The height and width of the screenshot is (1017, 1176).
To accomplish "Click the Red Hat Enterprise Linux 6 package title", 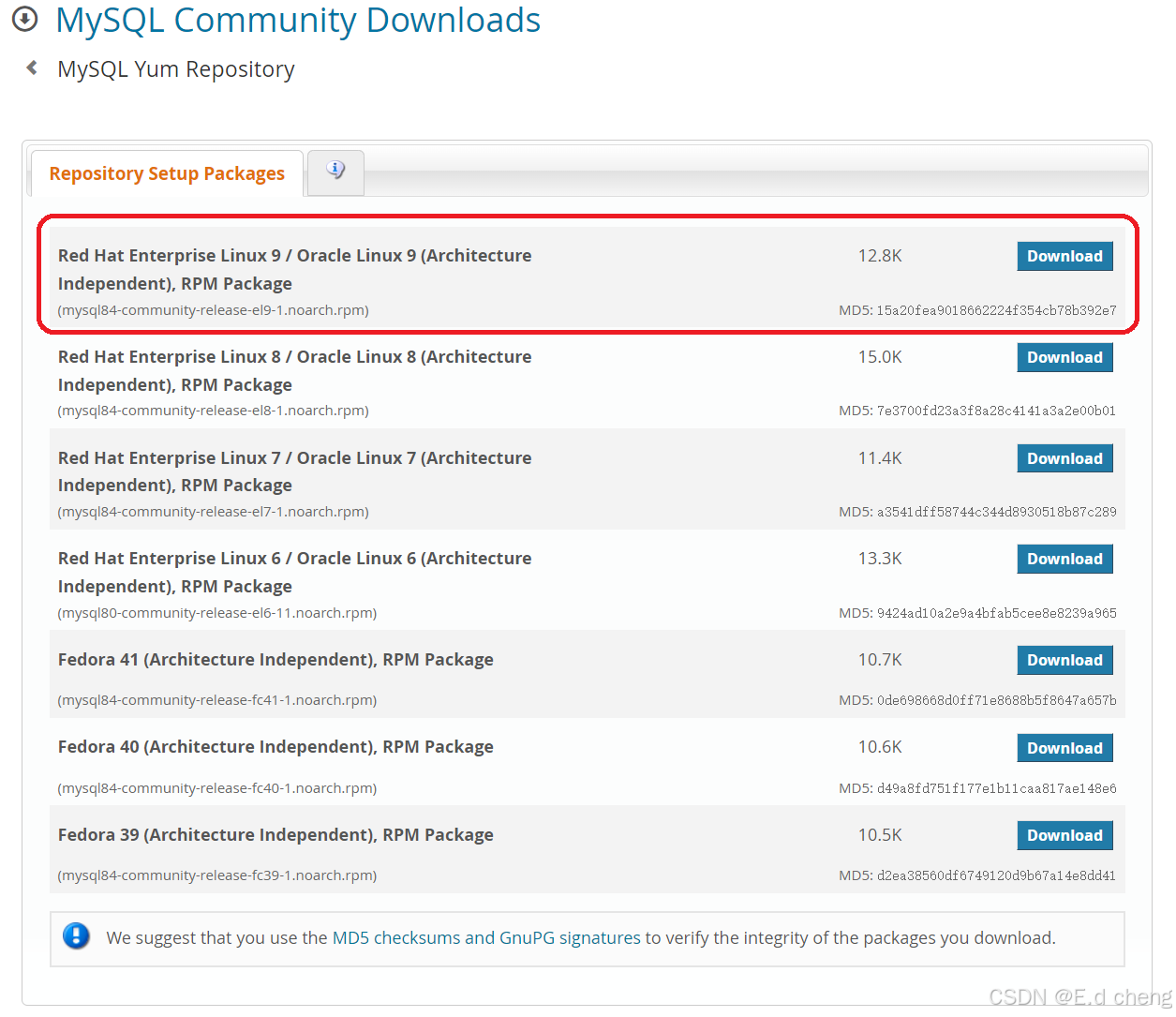I will pos(294,572).
